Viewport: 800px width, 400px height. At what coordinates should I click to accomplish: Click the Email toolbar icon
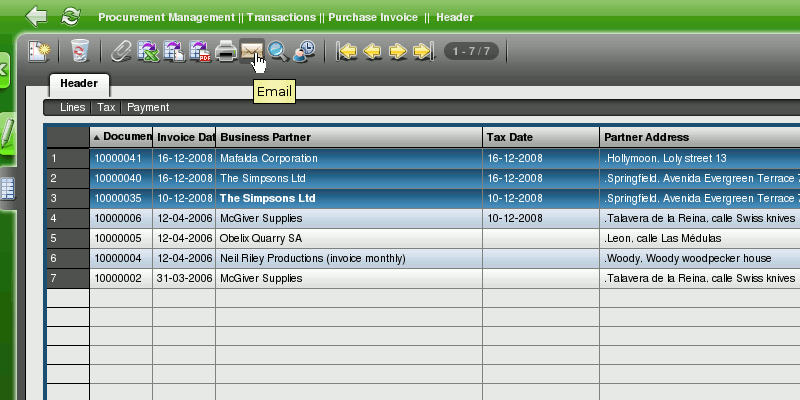(252, 51)
